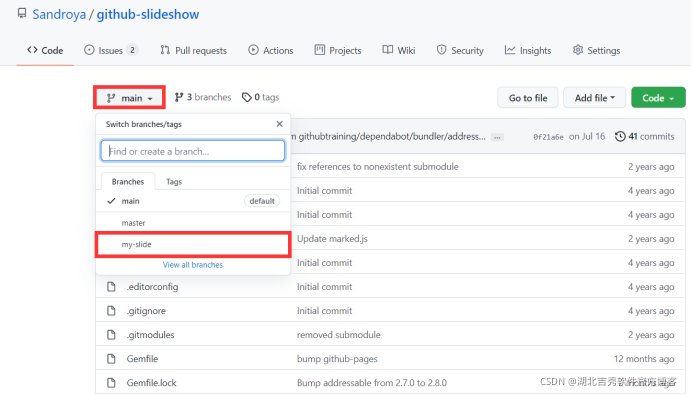This screenshot has width=692, height=395.
Task: Expand the Add file dropdown
Action: 594,98
